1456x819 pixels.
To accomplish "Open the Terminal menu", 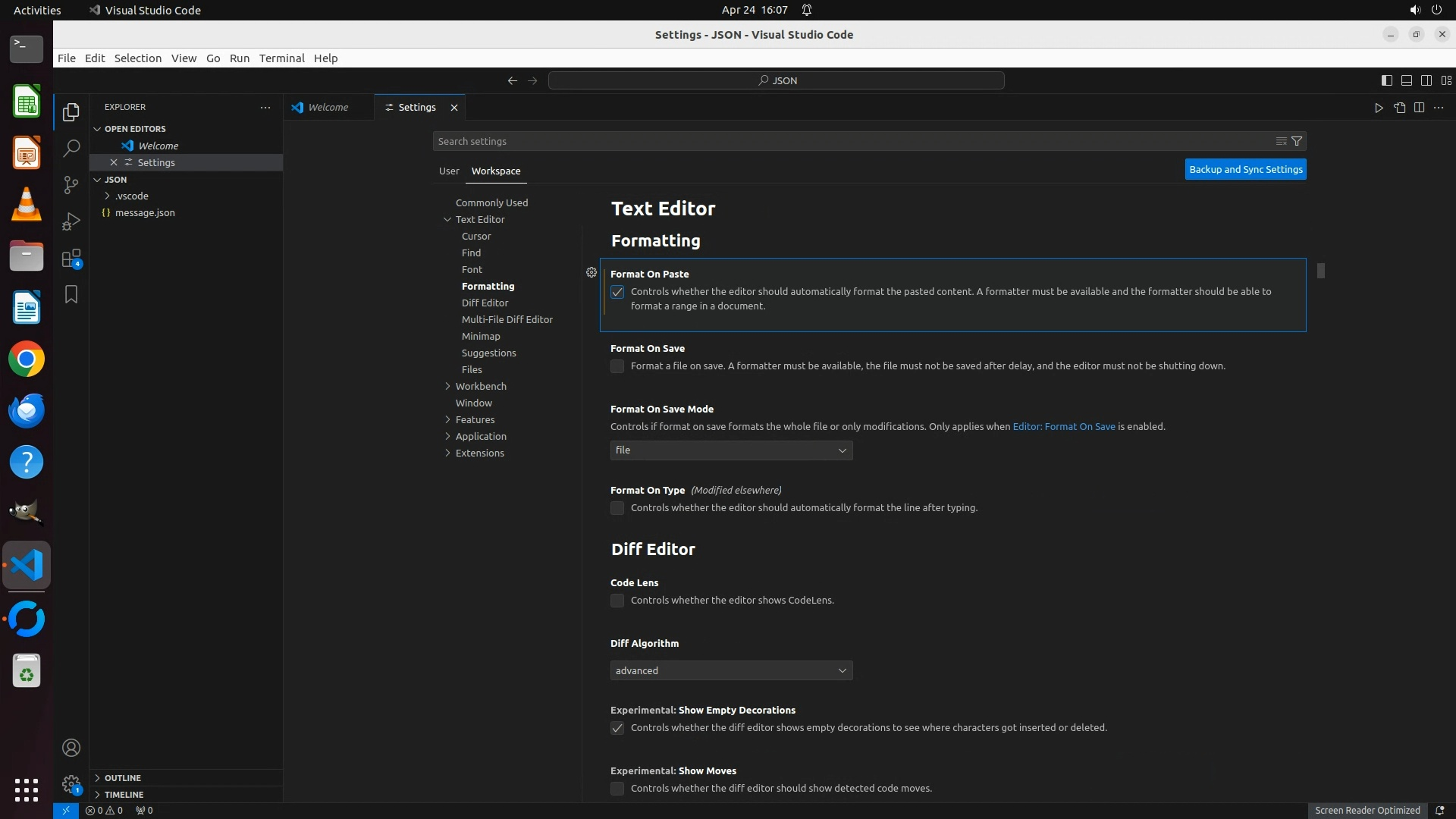I will point(281,58).
